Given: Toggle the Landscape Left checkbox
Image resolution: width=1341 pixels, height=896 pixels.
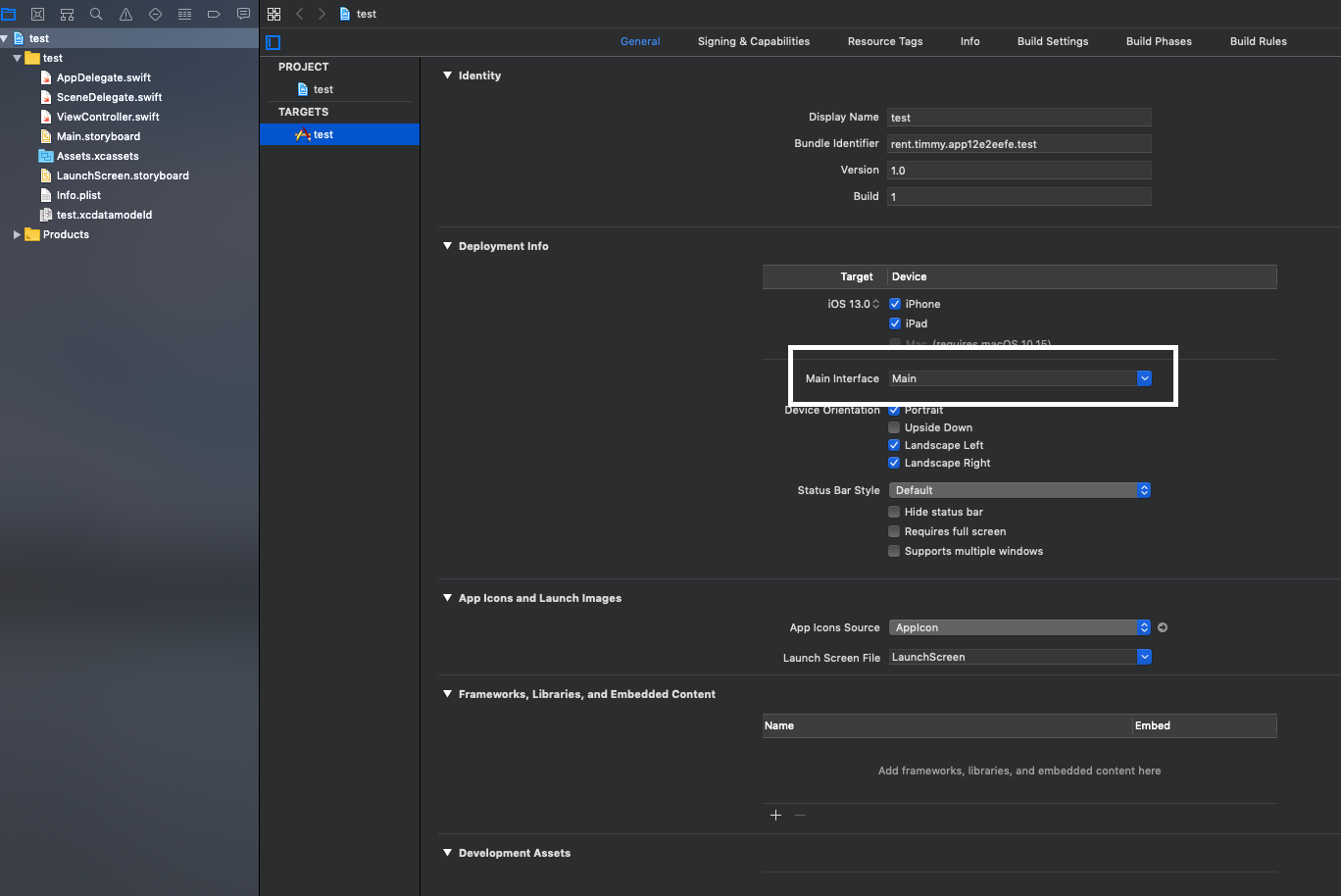Looking at the screenshot, I should pyautogui.click(x=894, y=445).
